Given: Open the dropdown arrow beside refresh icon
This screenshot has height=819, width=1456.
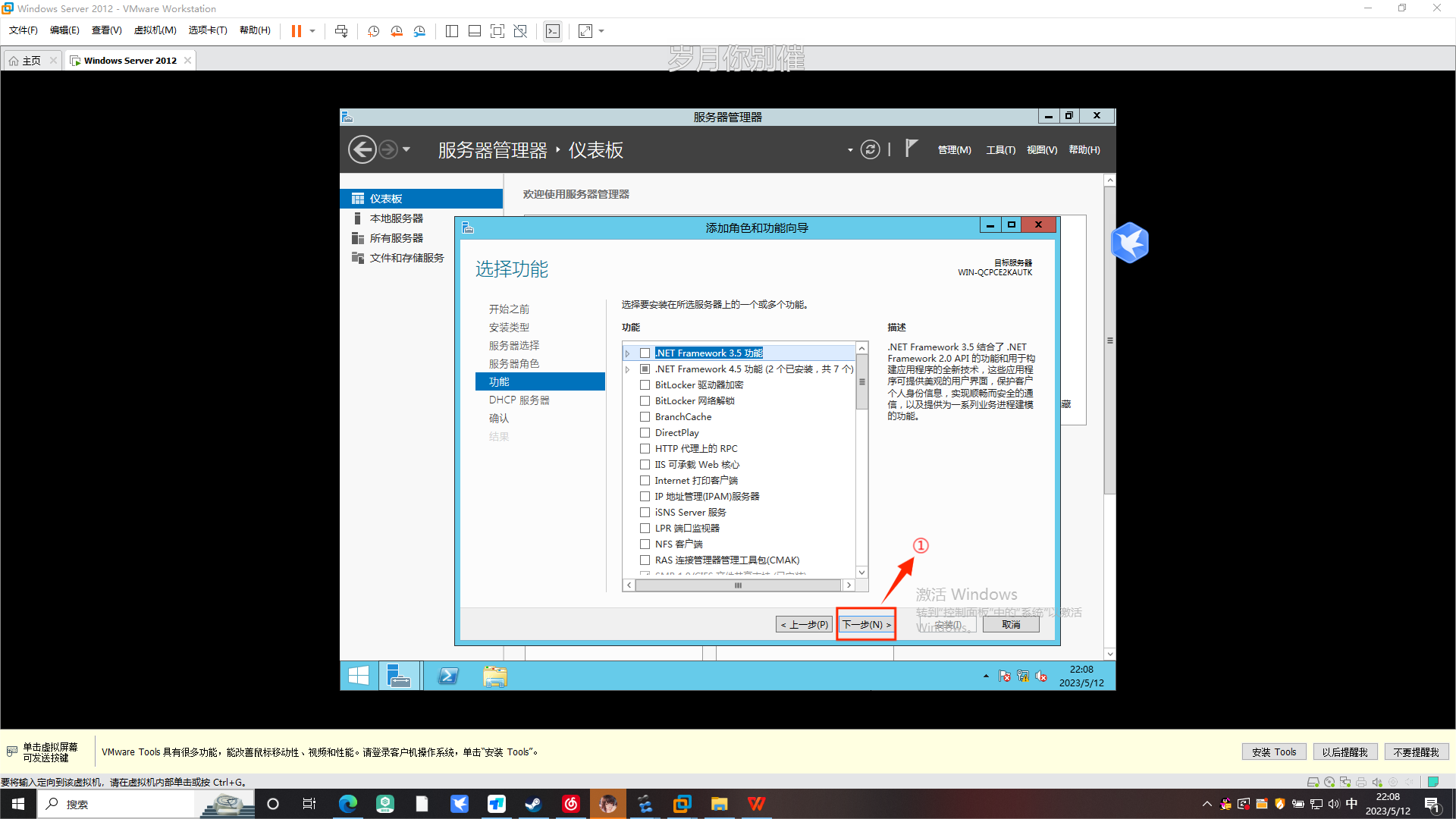Looking at the screenshot, I should (850, 150).
